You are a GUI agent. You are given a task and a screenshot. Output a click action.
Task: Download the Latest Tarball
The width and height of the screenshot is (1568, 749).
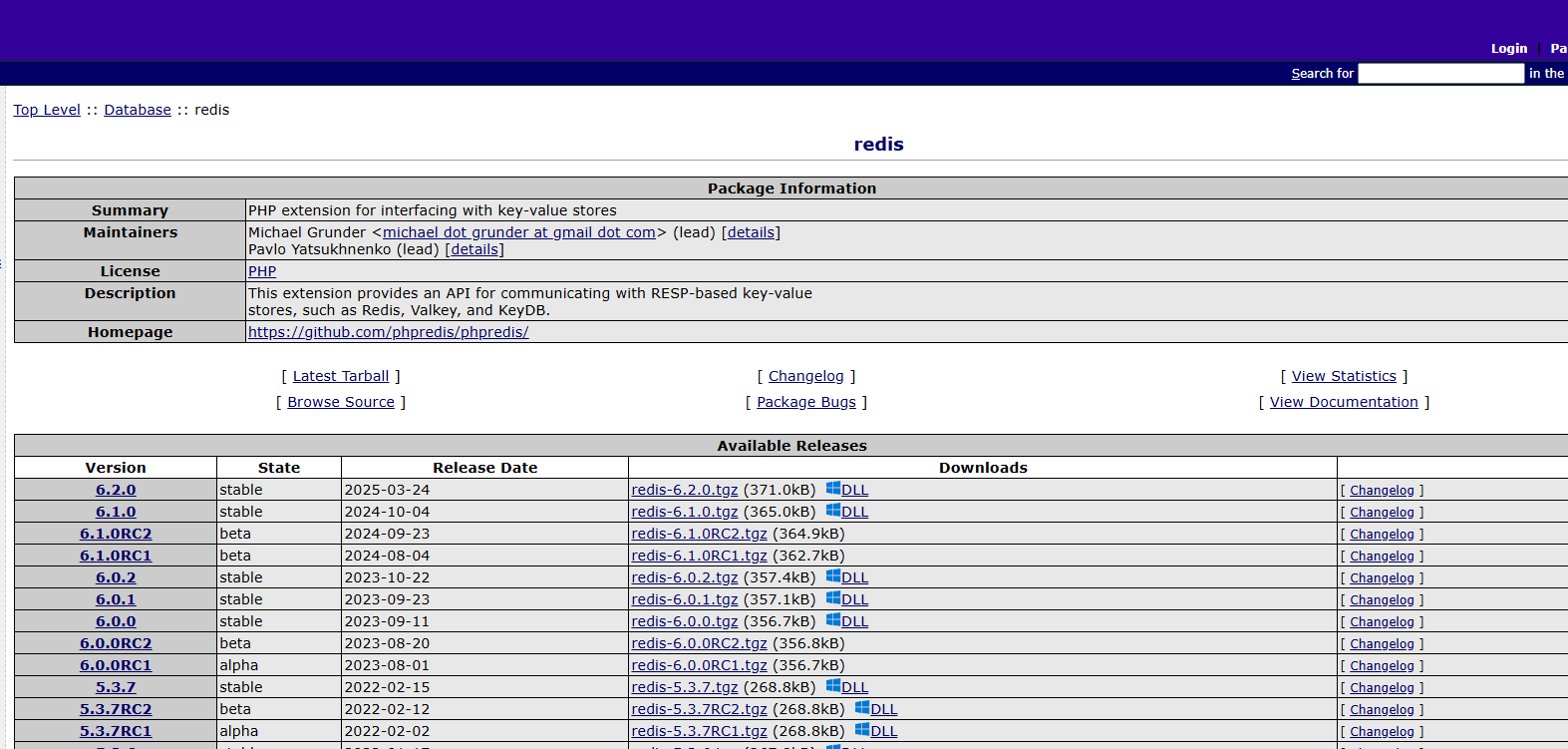coord(341,376)
